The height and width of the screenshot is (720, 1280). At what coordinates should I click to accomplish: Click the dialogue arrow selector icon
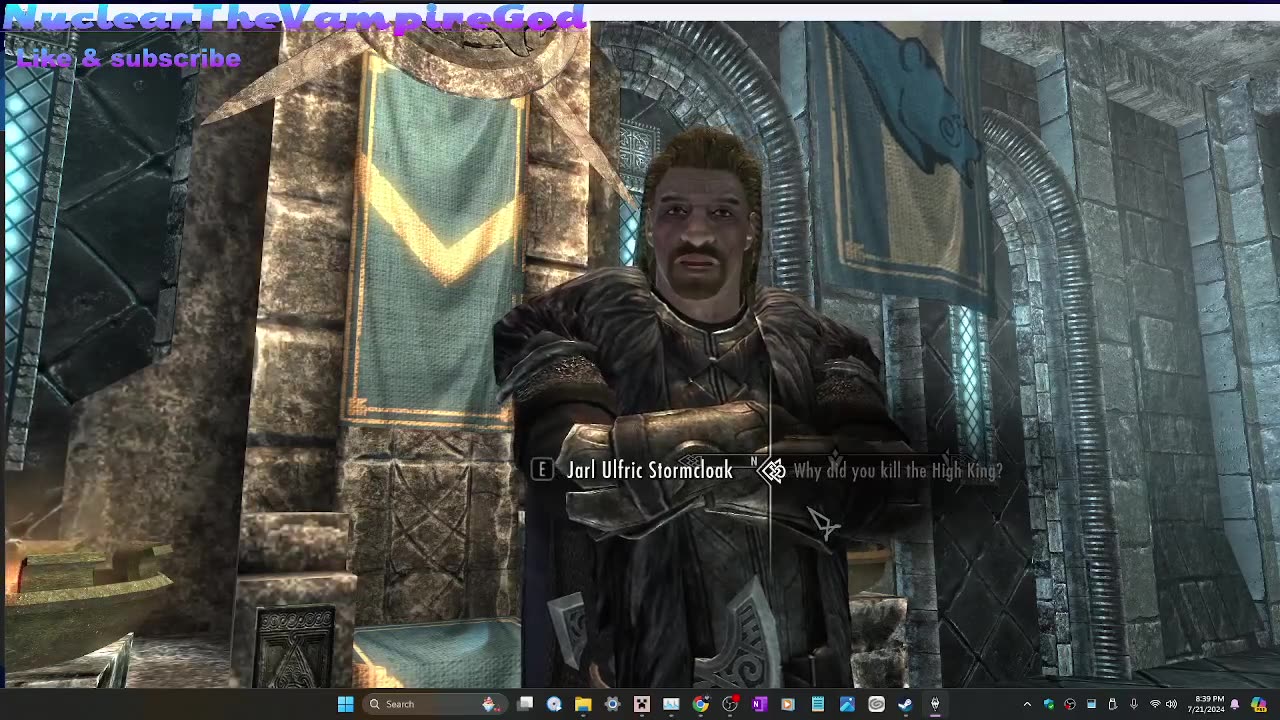coord(772,470)
